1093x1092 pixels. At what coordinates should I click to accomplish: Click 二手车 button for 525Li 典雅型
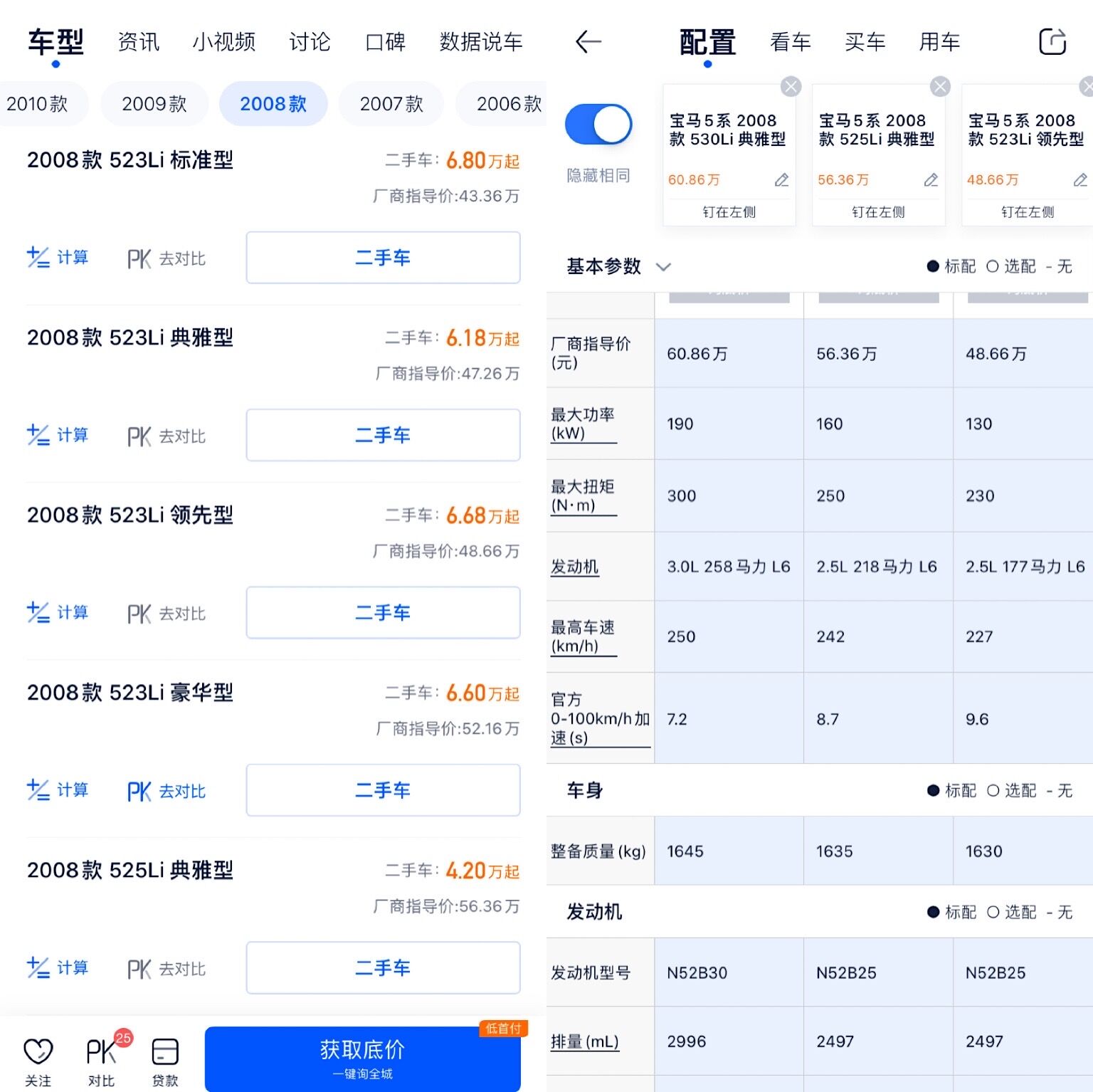383,967
